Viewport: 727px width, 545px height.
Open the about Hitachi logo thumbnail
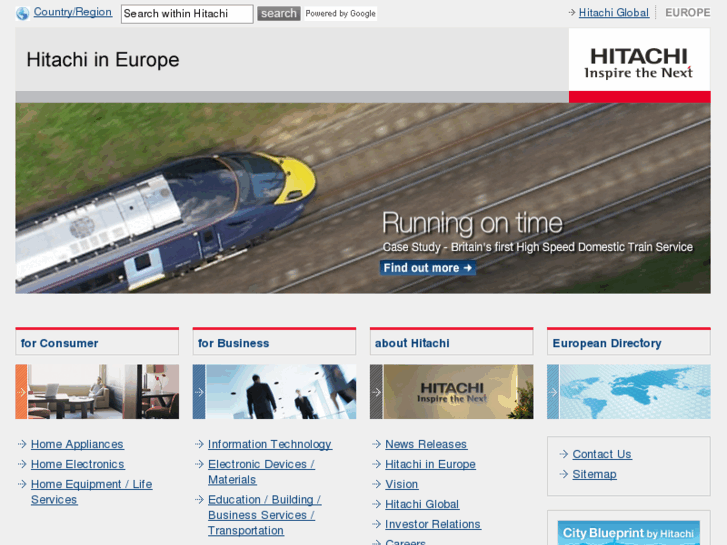pyautogui.click(x=452, y=391)
